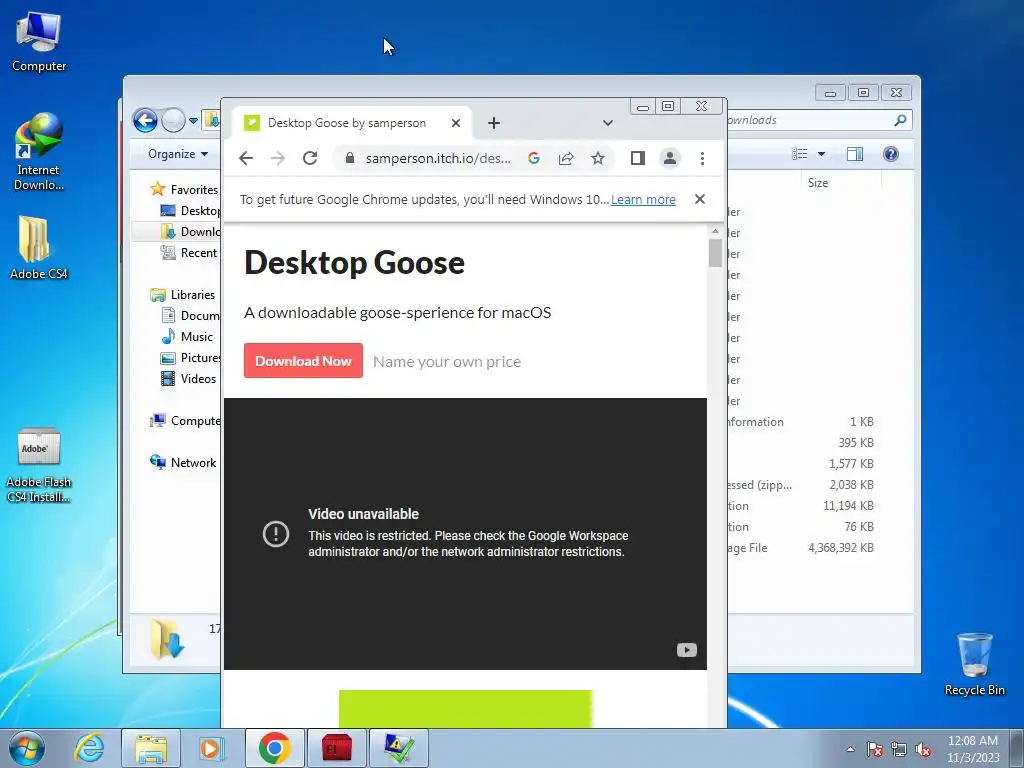The width and height of the screenshot is (1024, 768).
Task: Select Desktop under Favorites
Action: point(190,210)
